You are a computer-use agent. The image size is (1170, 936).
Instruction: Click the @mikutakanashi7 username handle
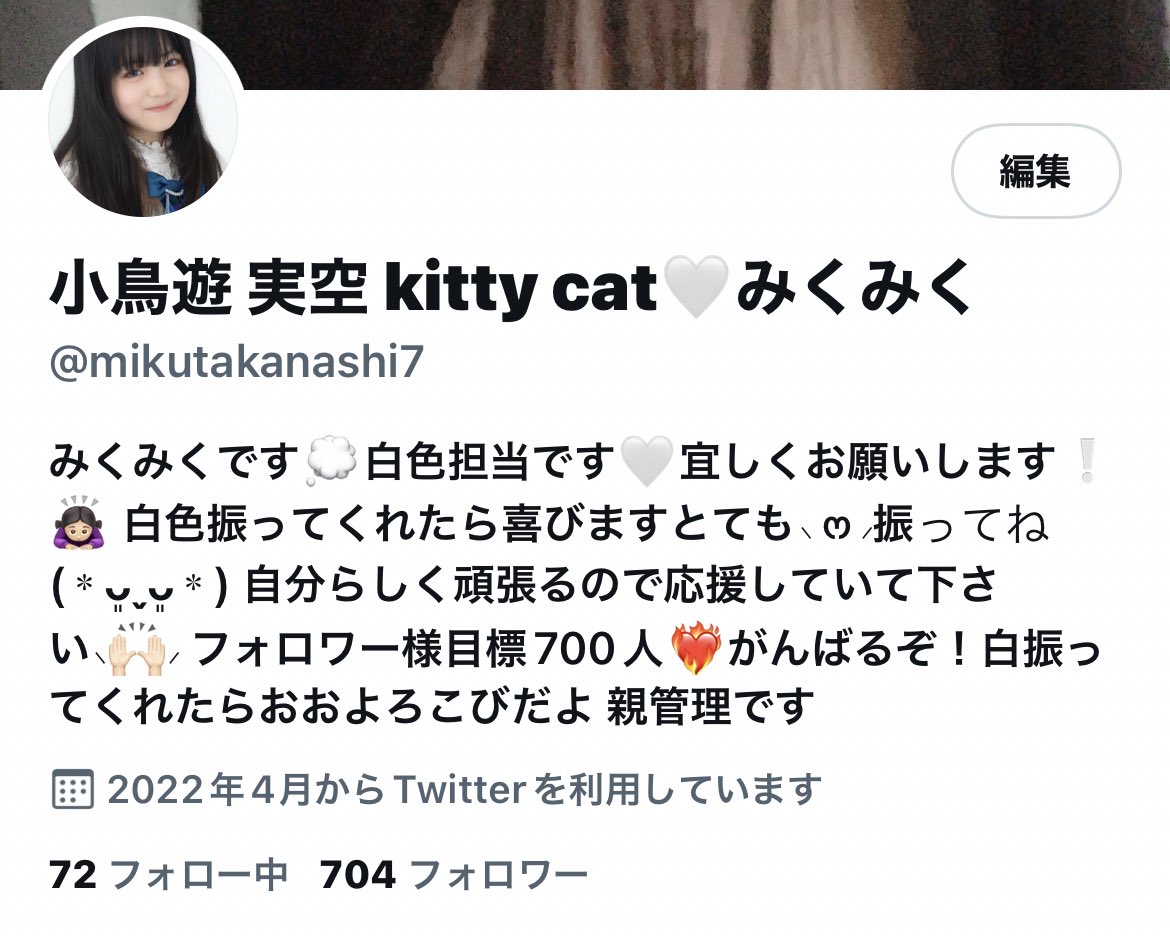237,362
